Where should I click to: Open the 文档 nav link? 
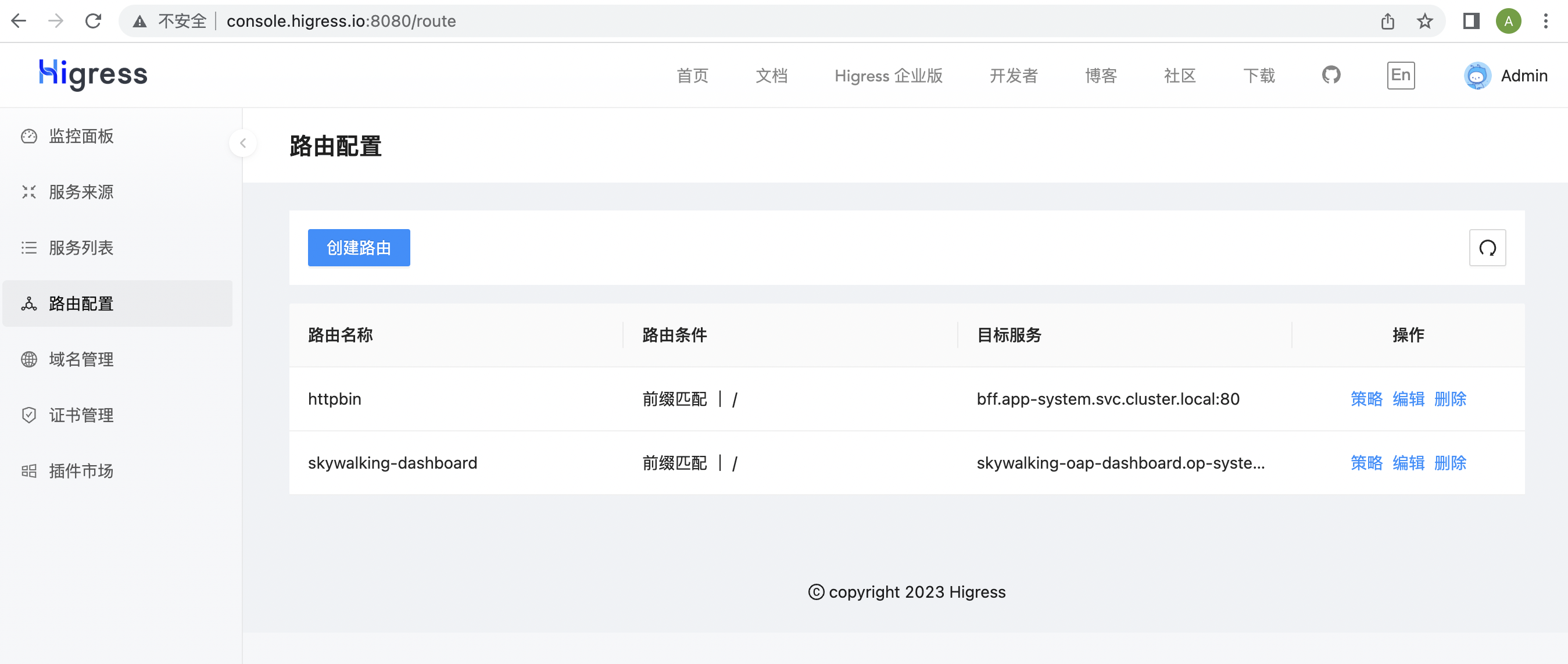coord(771,76)
